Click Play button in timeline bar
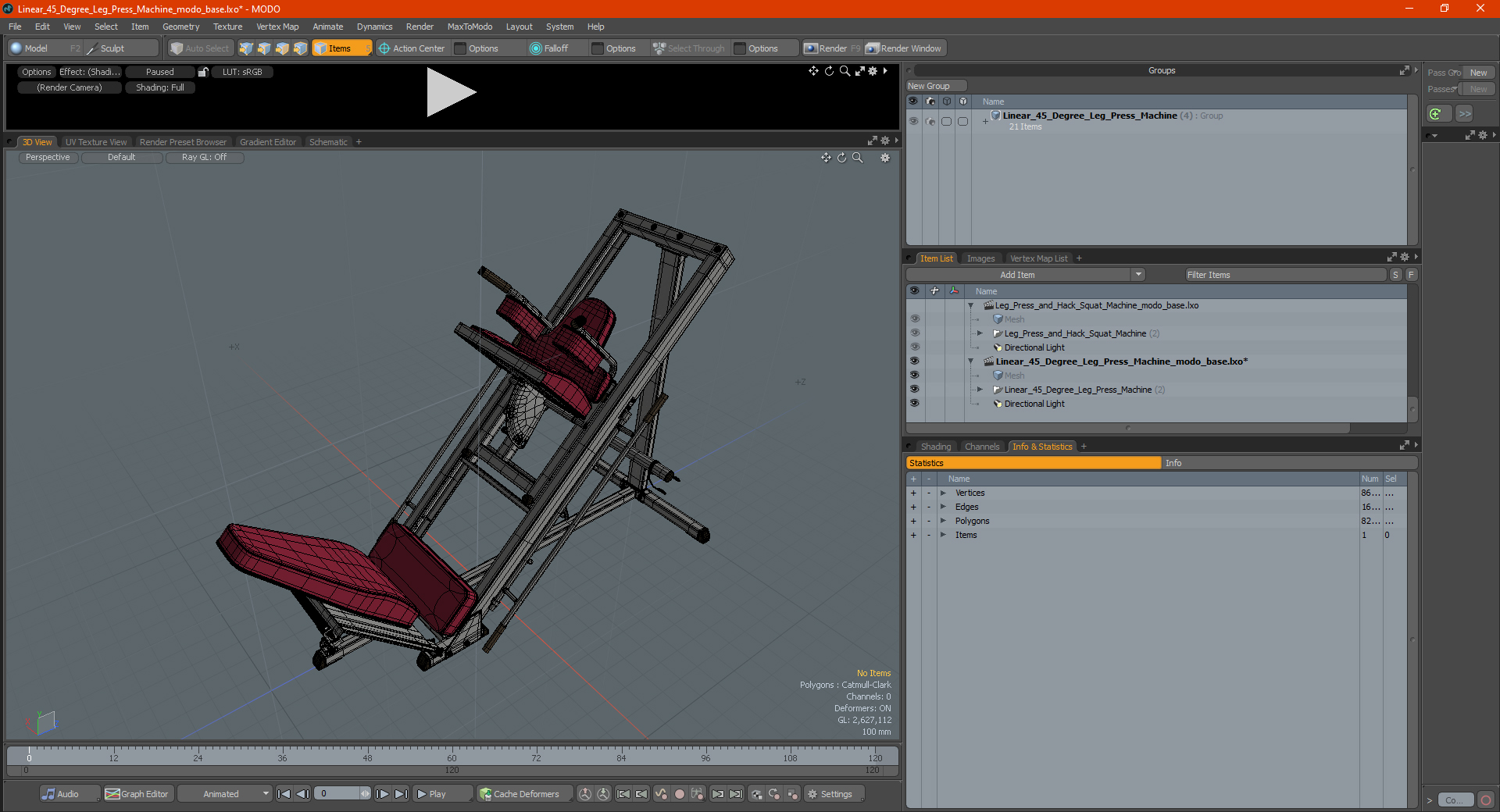This screenshot has height=812, width=1500. pyautogui.click(x=442, y=794)
